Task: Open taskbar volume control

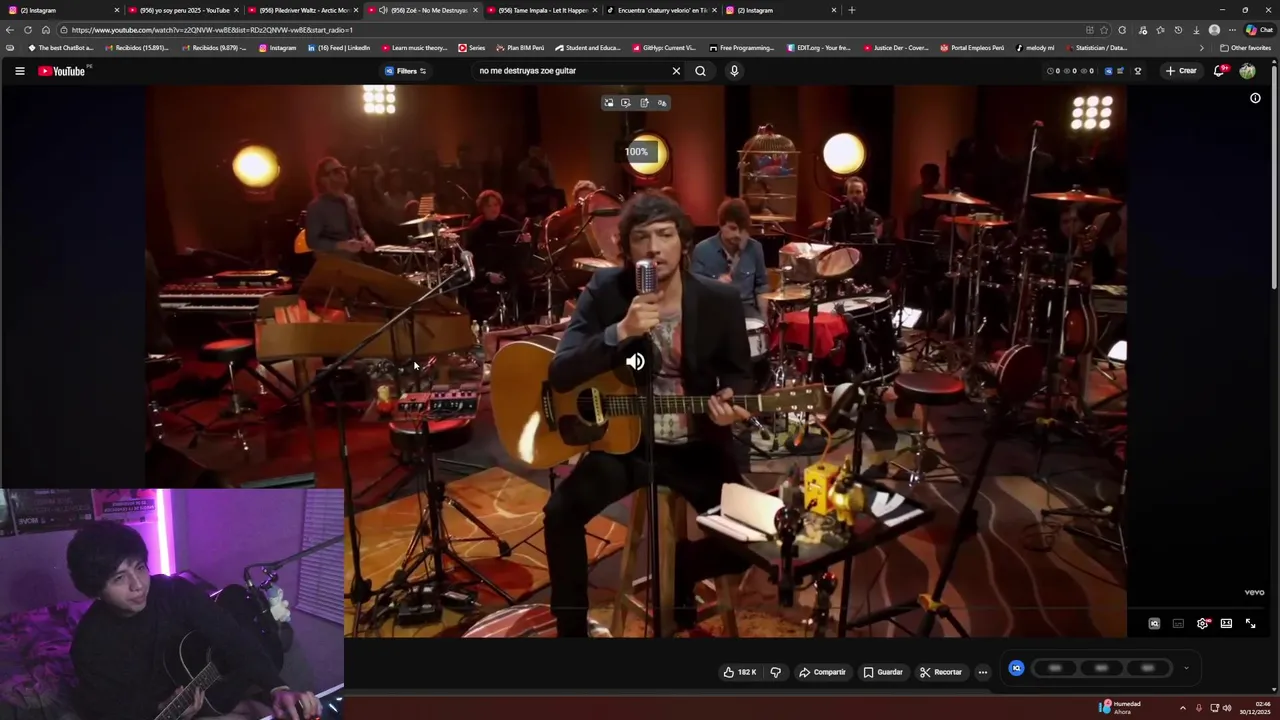Action: click(x=1227, y=708)
